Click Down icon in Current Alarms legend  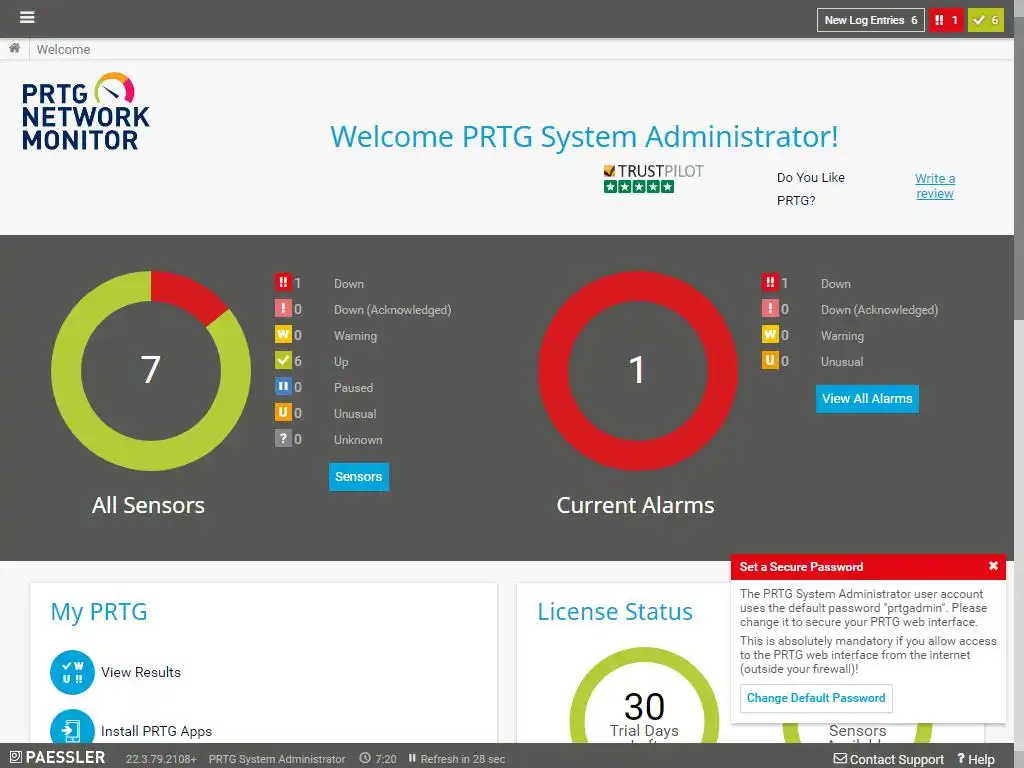tap(770, 282)
